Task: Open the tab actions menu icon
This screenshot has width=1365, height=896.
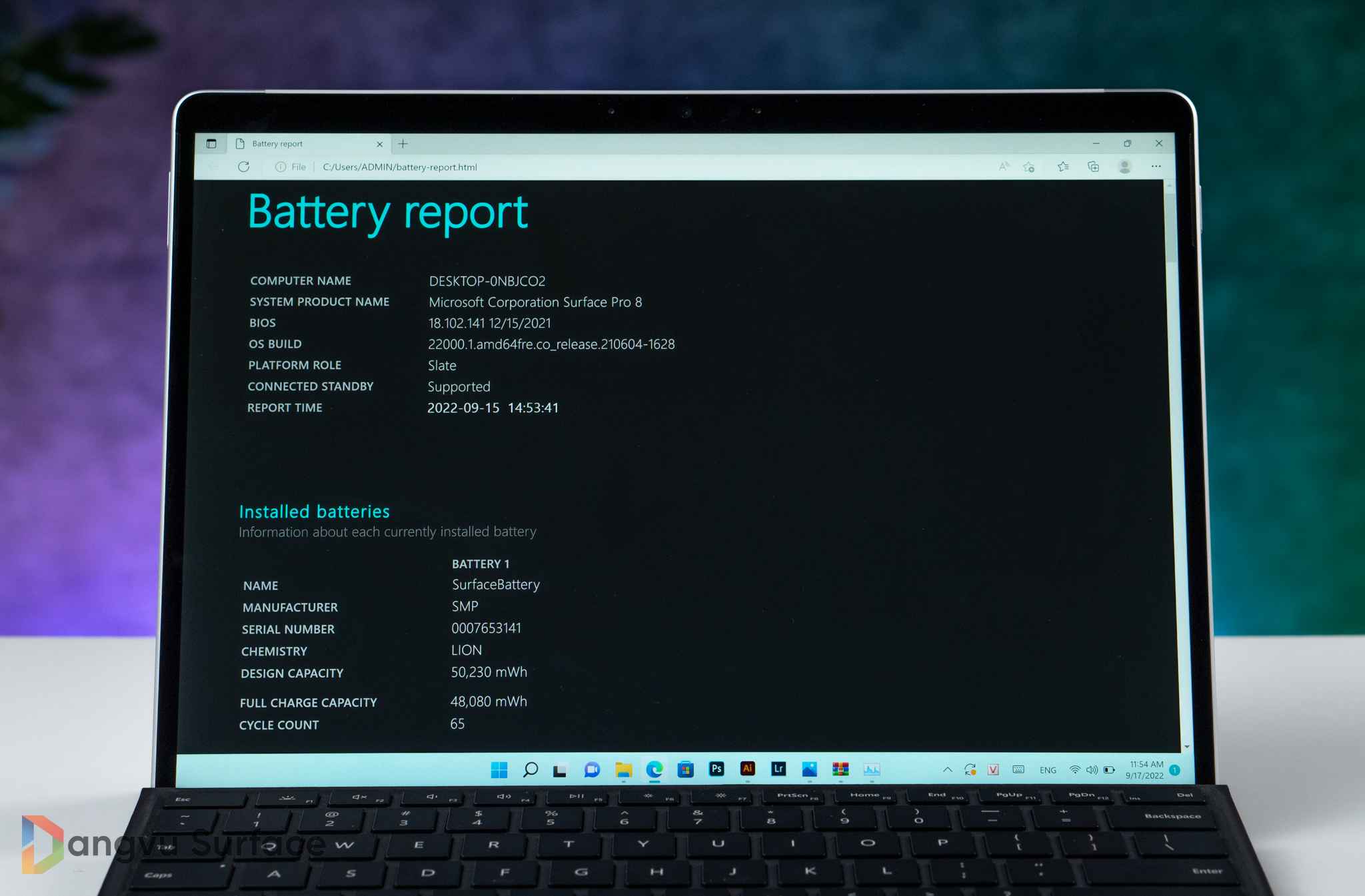Action: 211,143
